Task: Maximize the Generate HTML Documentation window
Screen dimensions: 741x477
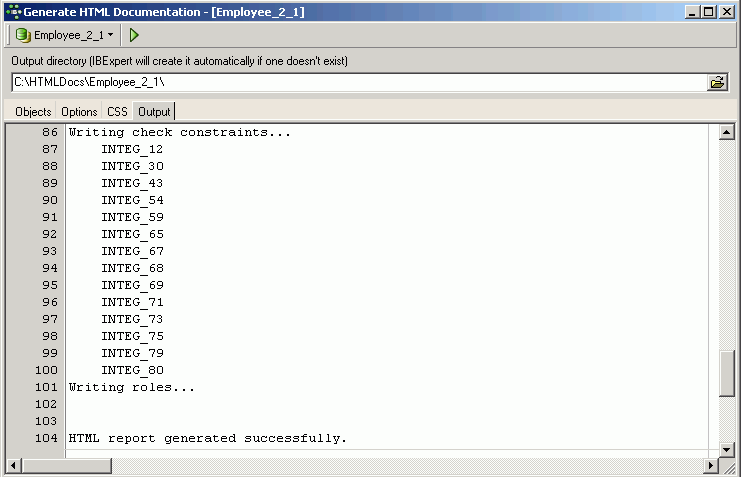Action: [x=709, y=11]
